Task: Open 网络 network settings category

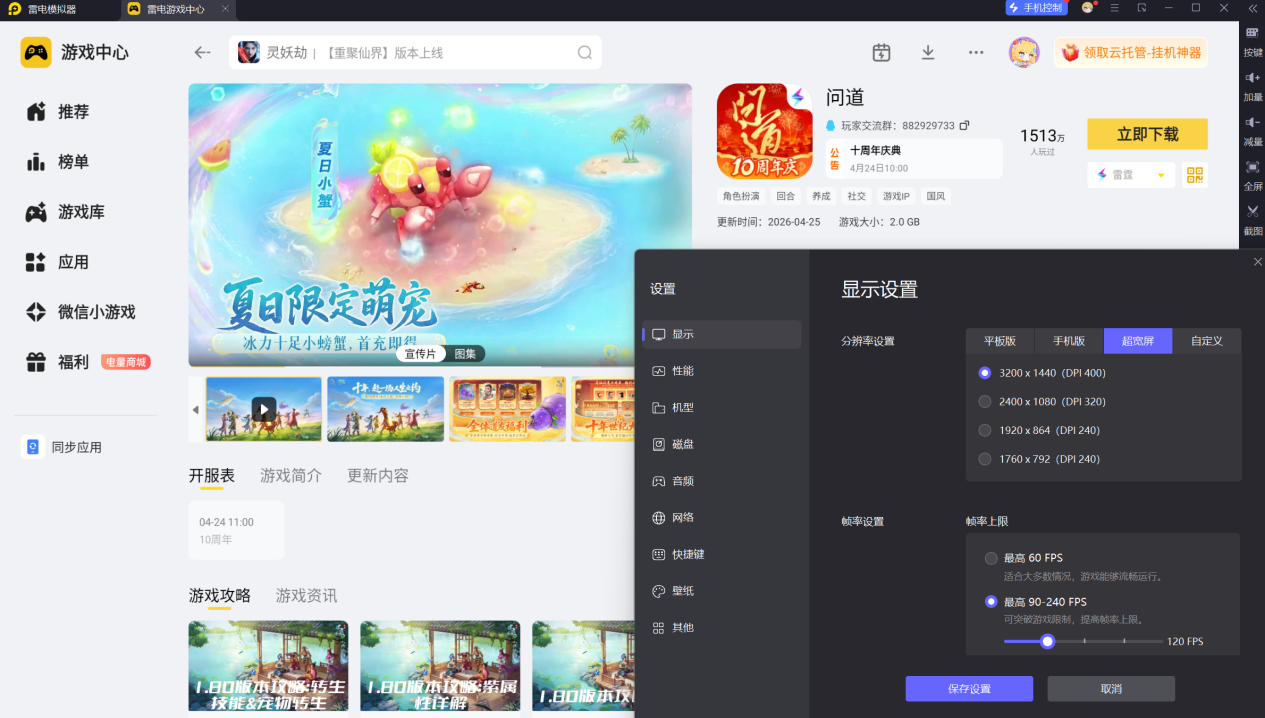Action: [721, 518]
